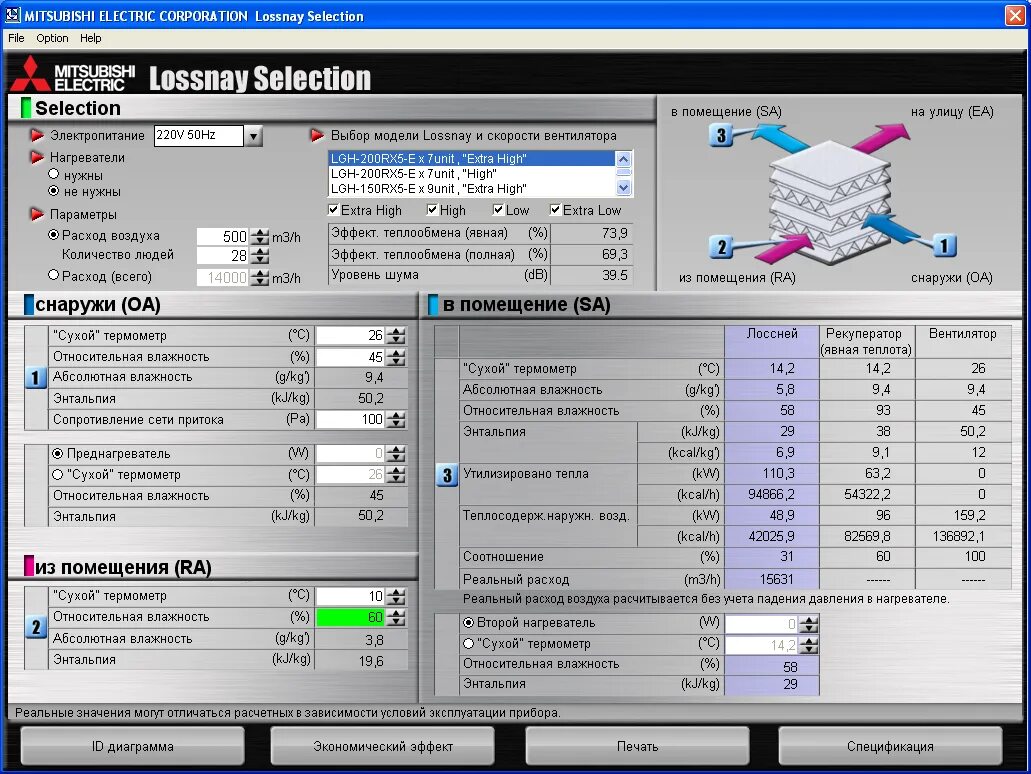Viewport: 1031px width, 774px height.
Task: Select heaters 'не нужны' radio option
Action: [54, 191]
